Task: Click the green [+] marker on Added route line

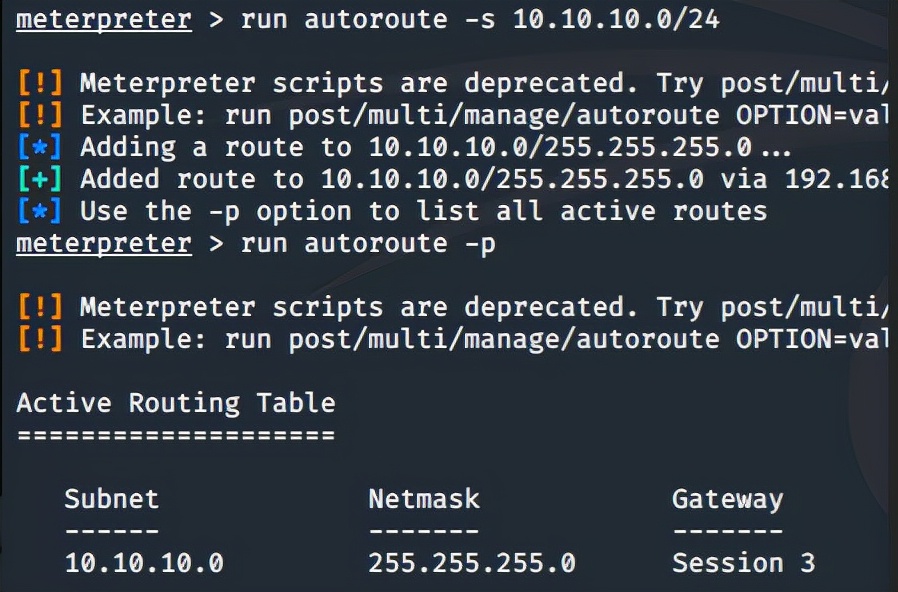Action: (x=40, y=180)
